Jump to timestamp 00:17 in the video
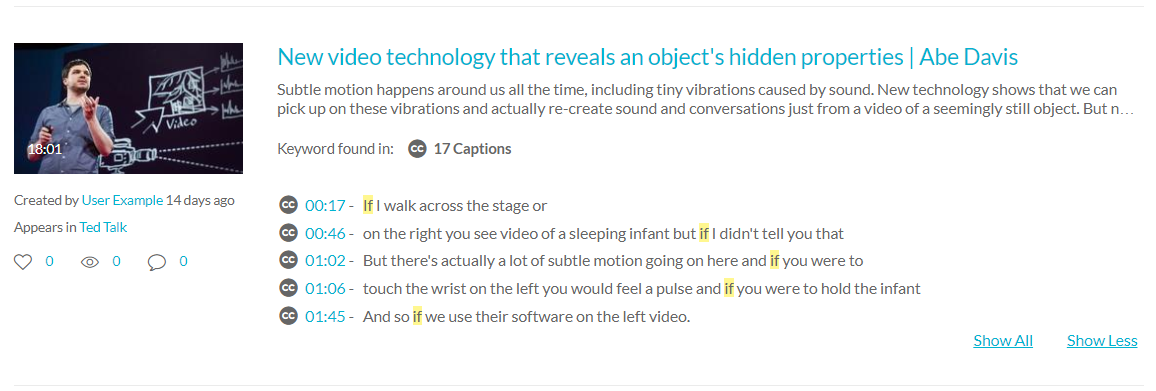 pyautogui.click(x=325, y=206)
